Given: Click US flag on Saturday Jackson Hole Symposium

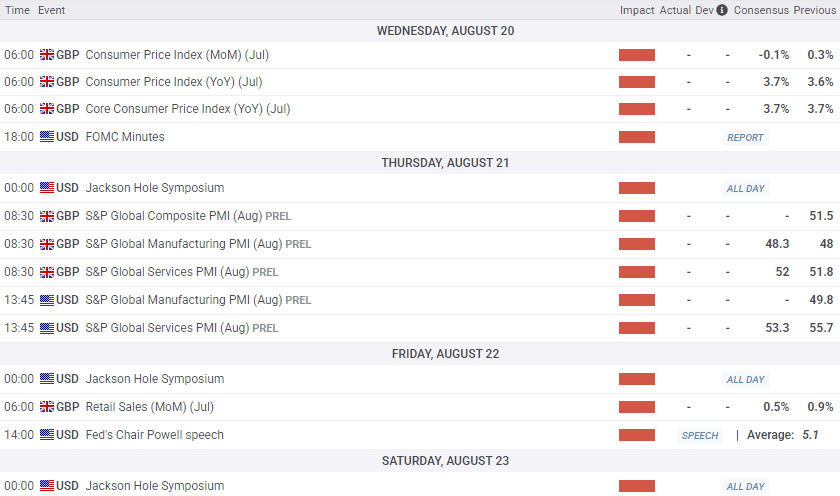Looking at the screenshot, I should [x=47, y=486].
